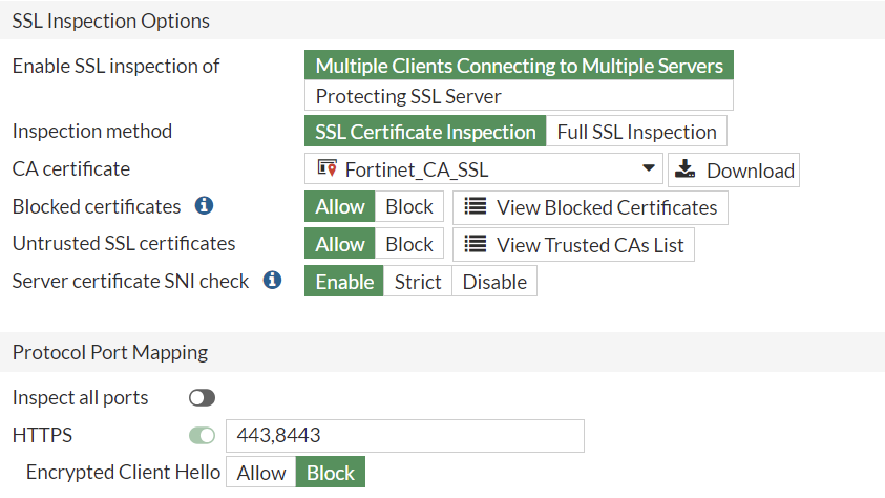Choose Multiple Clients Connecting to Multiple Servers
Screen dimensions: 885x498
coord(518,66)
